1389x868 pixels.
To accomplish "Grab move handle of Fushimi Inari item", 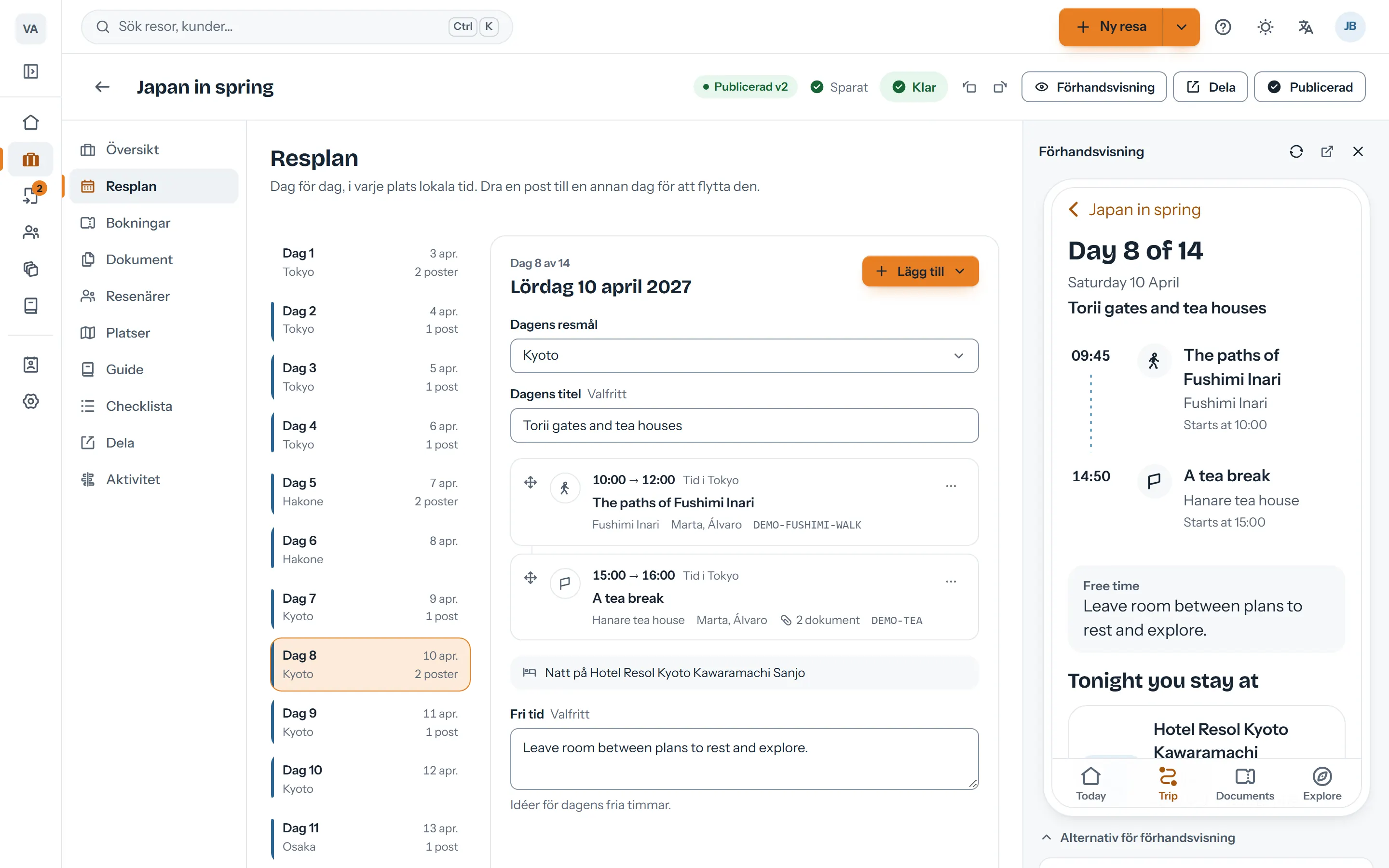I will [x=531, y=482].
